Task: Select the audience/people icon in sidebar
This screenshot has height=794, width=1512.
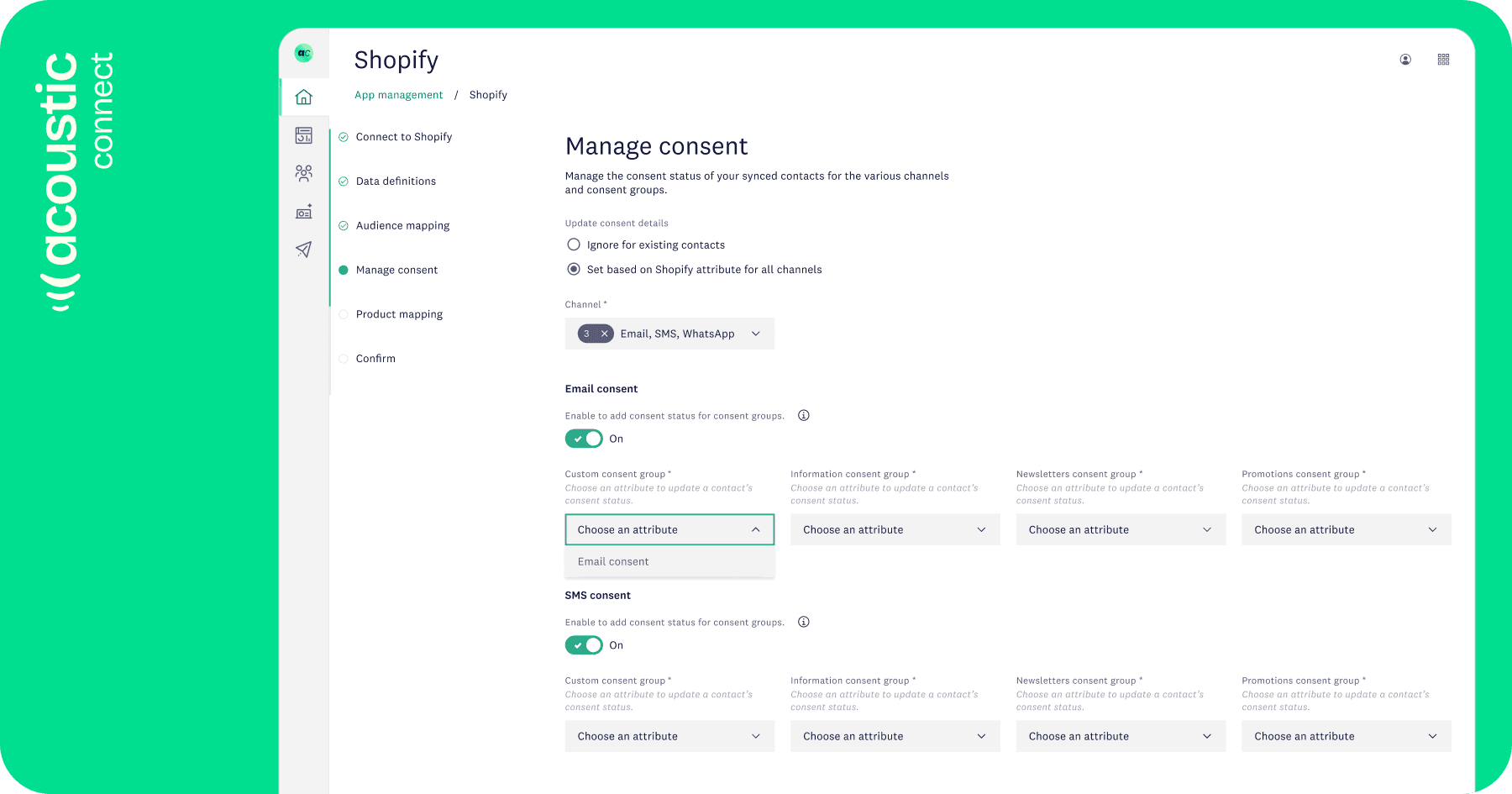Action: (x=303, y=173)
